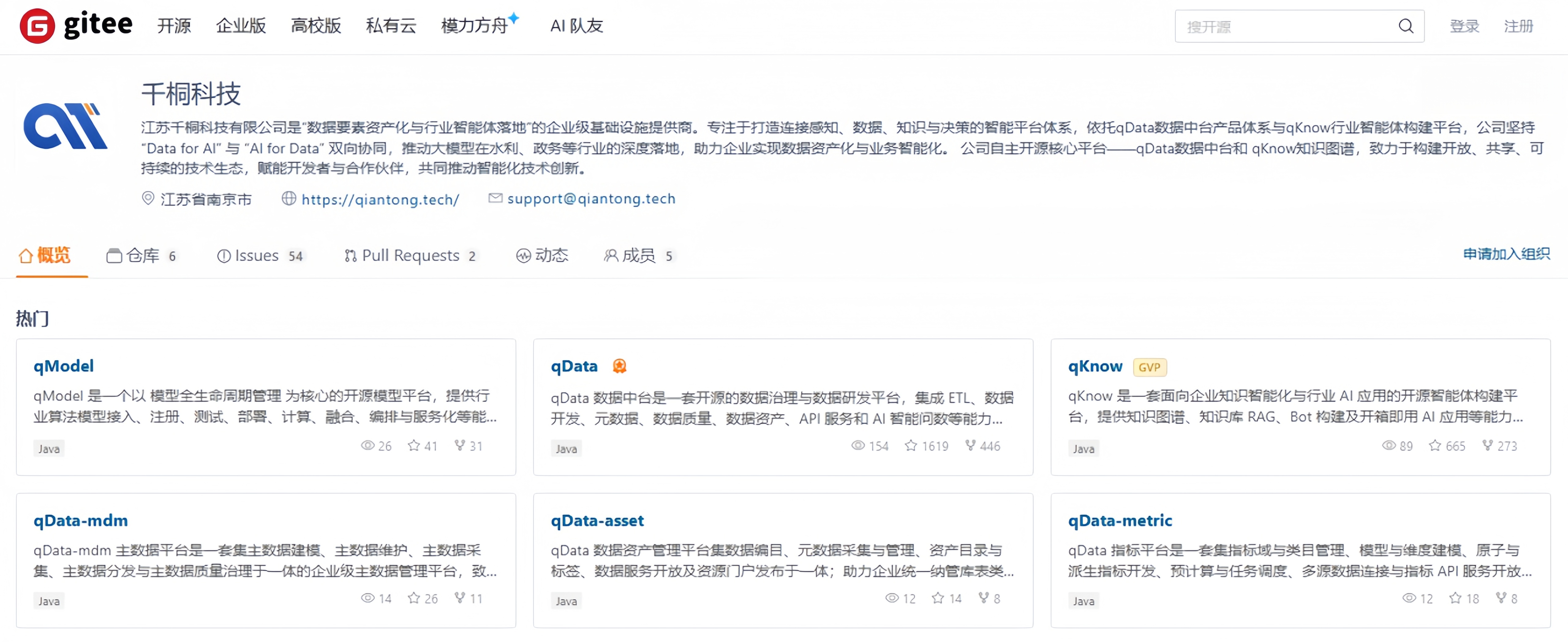Click the search magnifier icon
The width and height of the screenshot is (1568, 642).
click(1405, 26)
